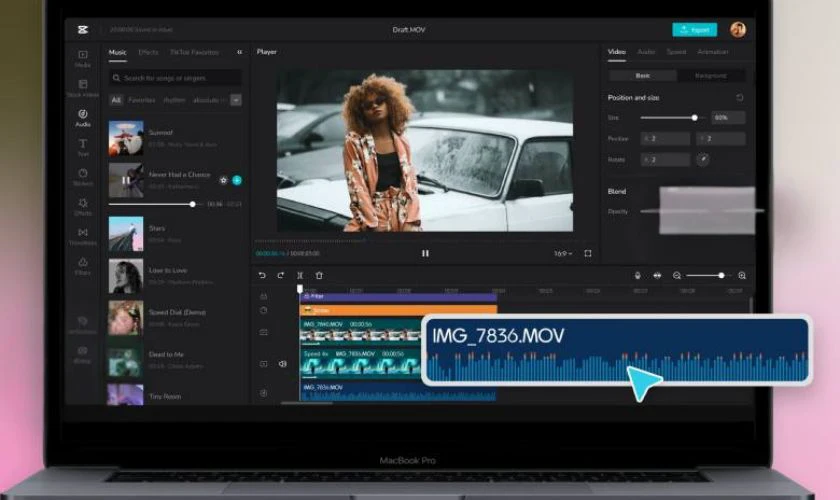840x500 pixels.
Task: Reset Position and size settings
Action: click(739, 98)
